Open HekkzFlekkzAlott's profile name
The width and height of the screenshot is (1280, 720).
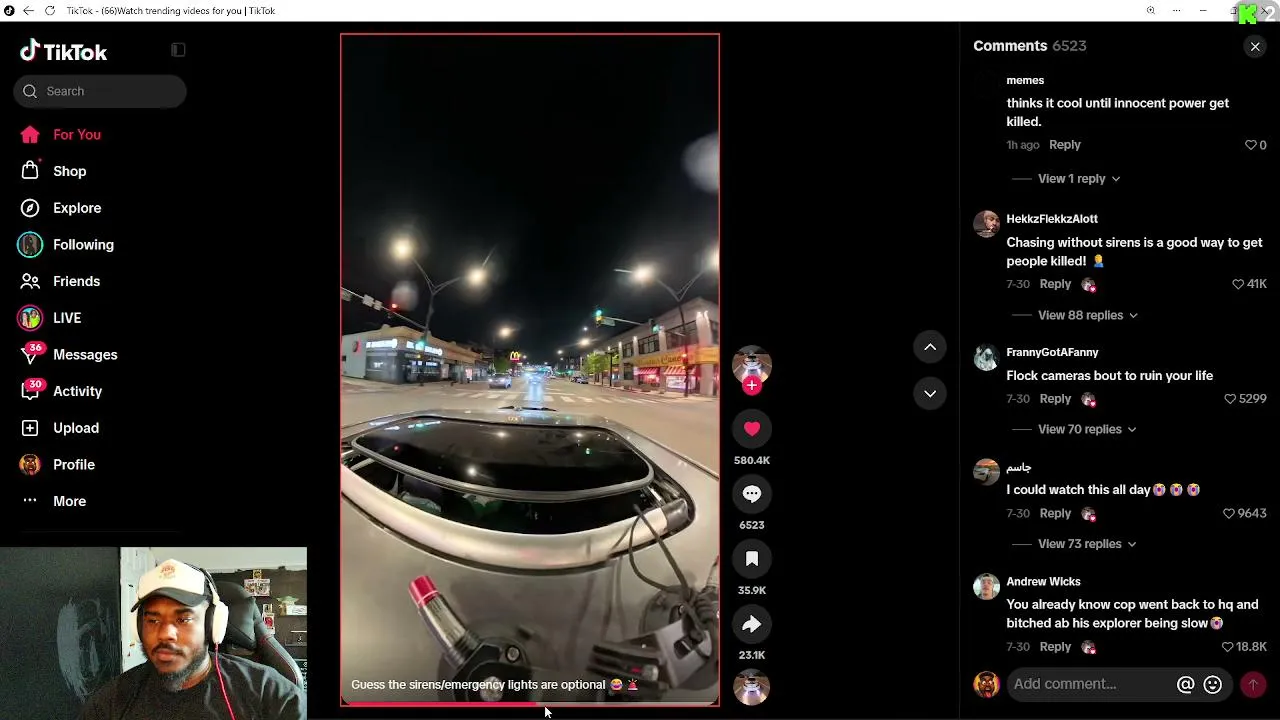pos(1052,219)
